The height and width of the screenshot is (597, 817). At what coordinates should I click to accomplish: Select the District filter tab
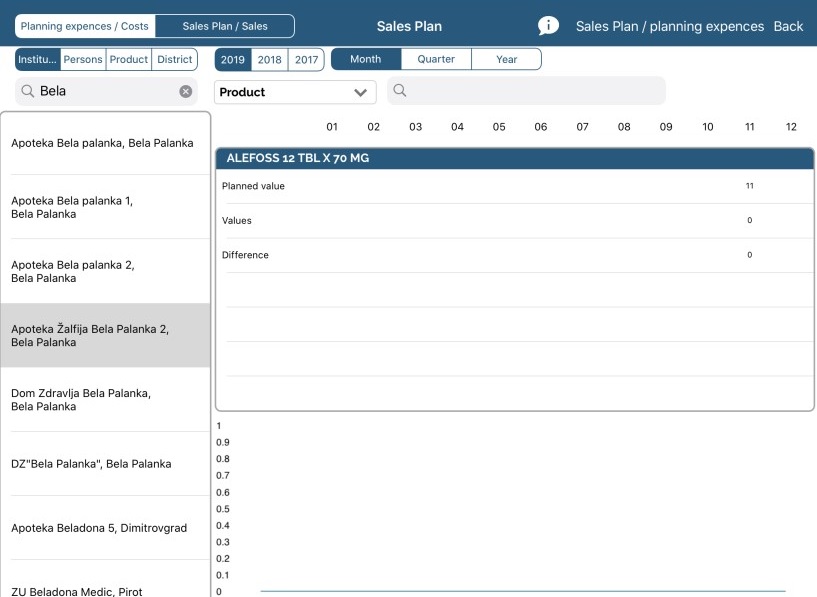pyautogui.click(x=174, y=60)
